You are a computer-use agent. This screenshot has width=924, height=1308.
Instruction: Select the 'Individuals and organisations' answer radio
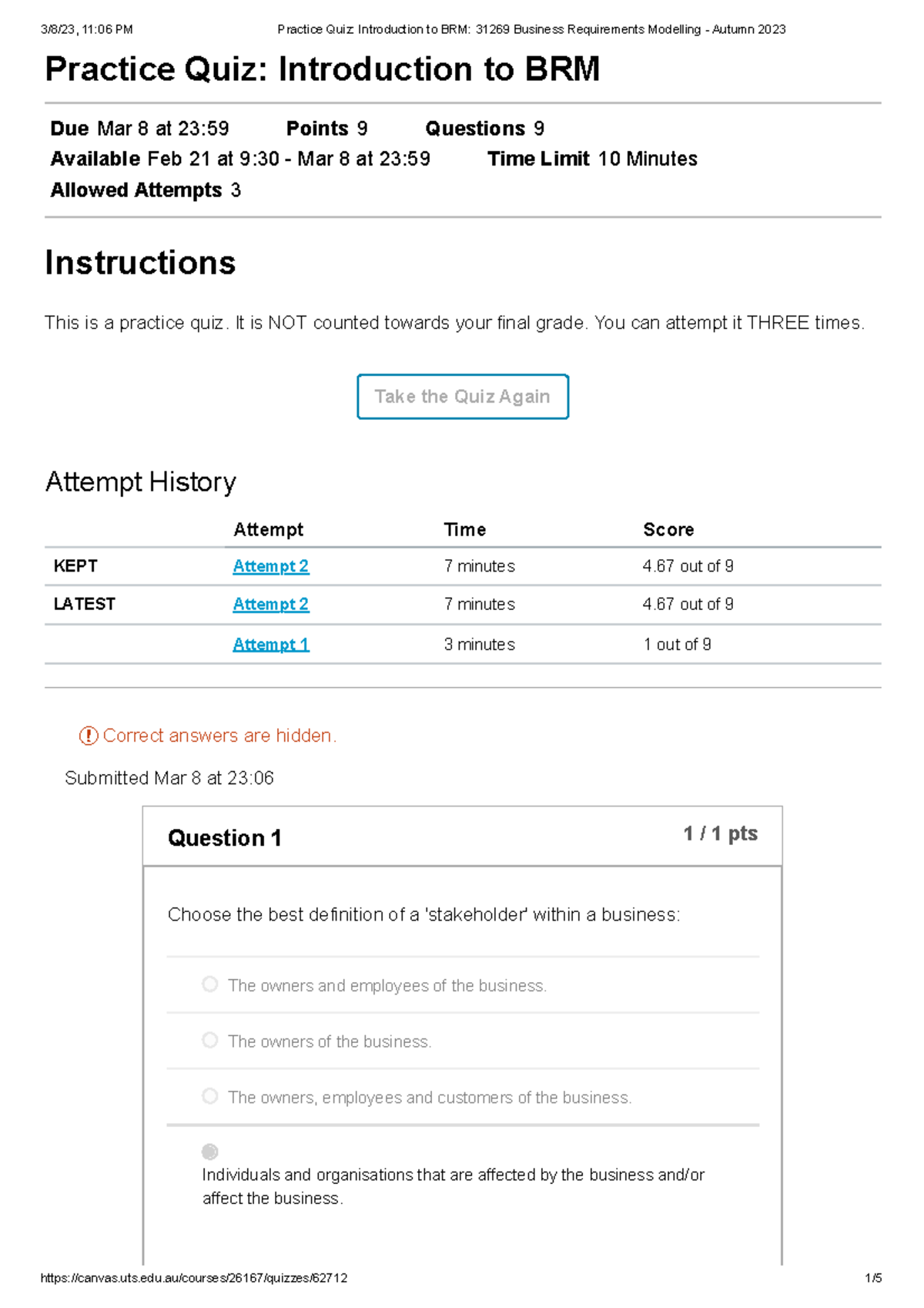tap(209, 1152)
